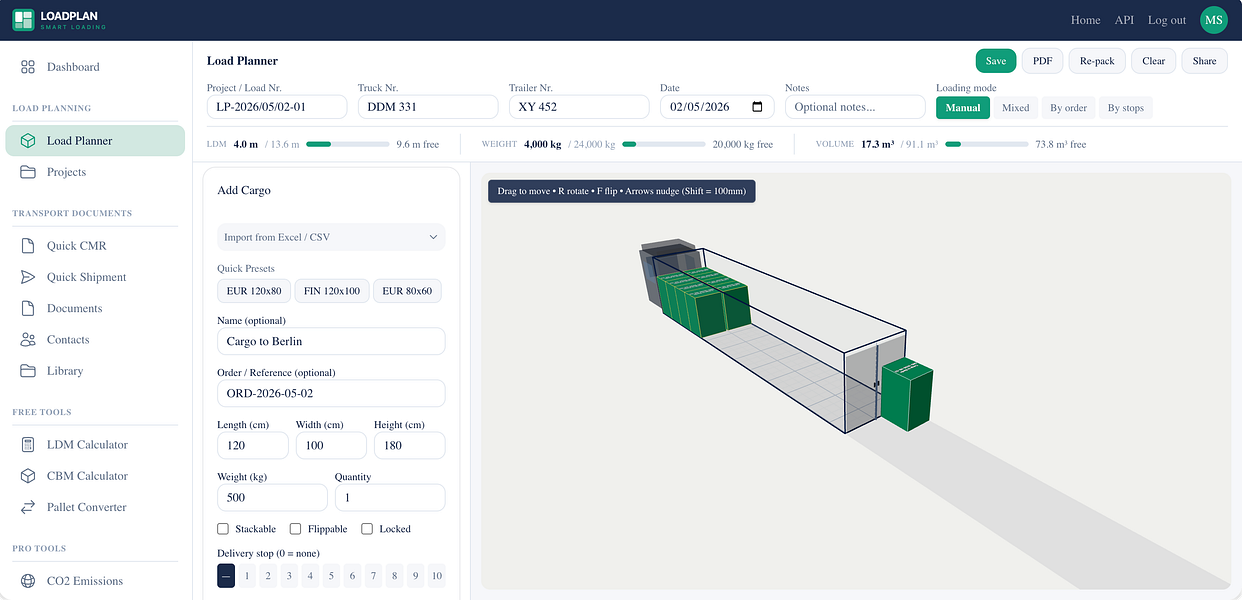Click the Truck Nr. field

tap(428, 107)
